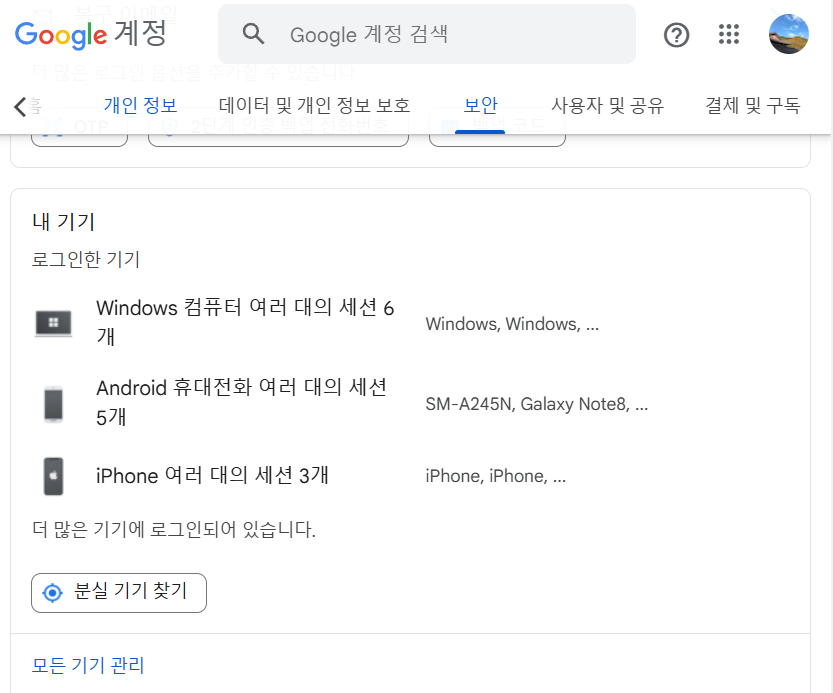This screenshot has height=693, width=833.
Task: Click the locate target icon
Action: [53, 593]
